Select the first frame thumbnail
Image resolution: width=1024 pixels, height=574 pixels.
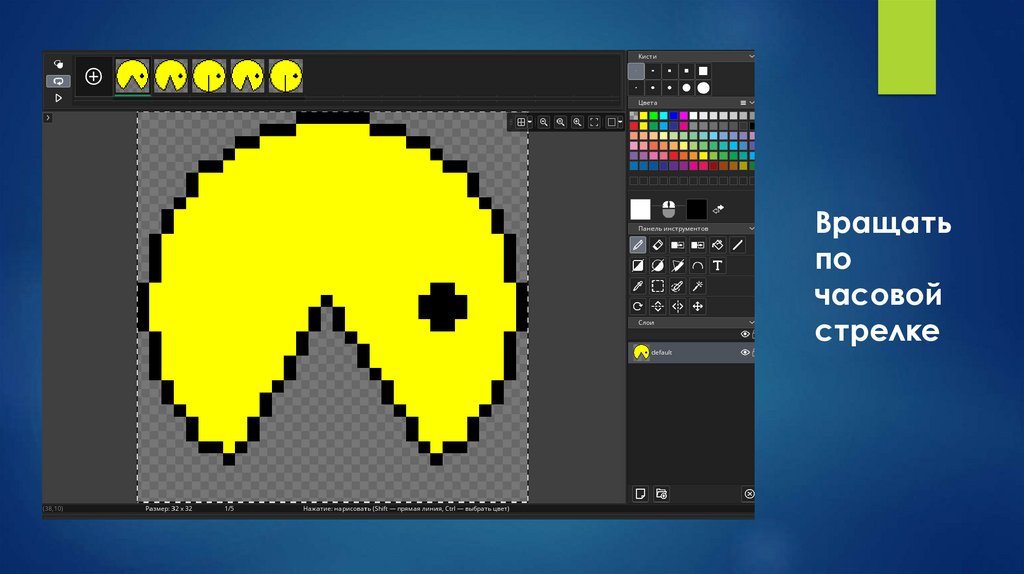133,76
